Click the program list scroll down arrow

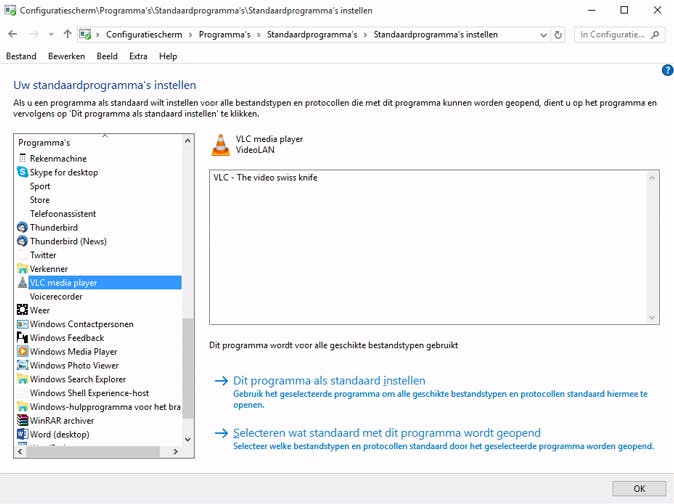[x=188, y=439]
